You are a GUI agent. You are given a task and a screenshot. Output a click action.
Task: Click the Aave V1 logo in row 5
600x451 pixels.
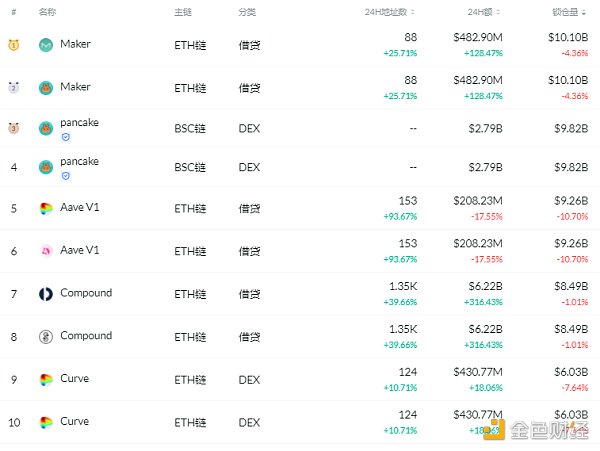point(46,209)
